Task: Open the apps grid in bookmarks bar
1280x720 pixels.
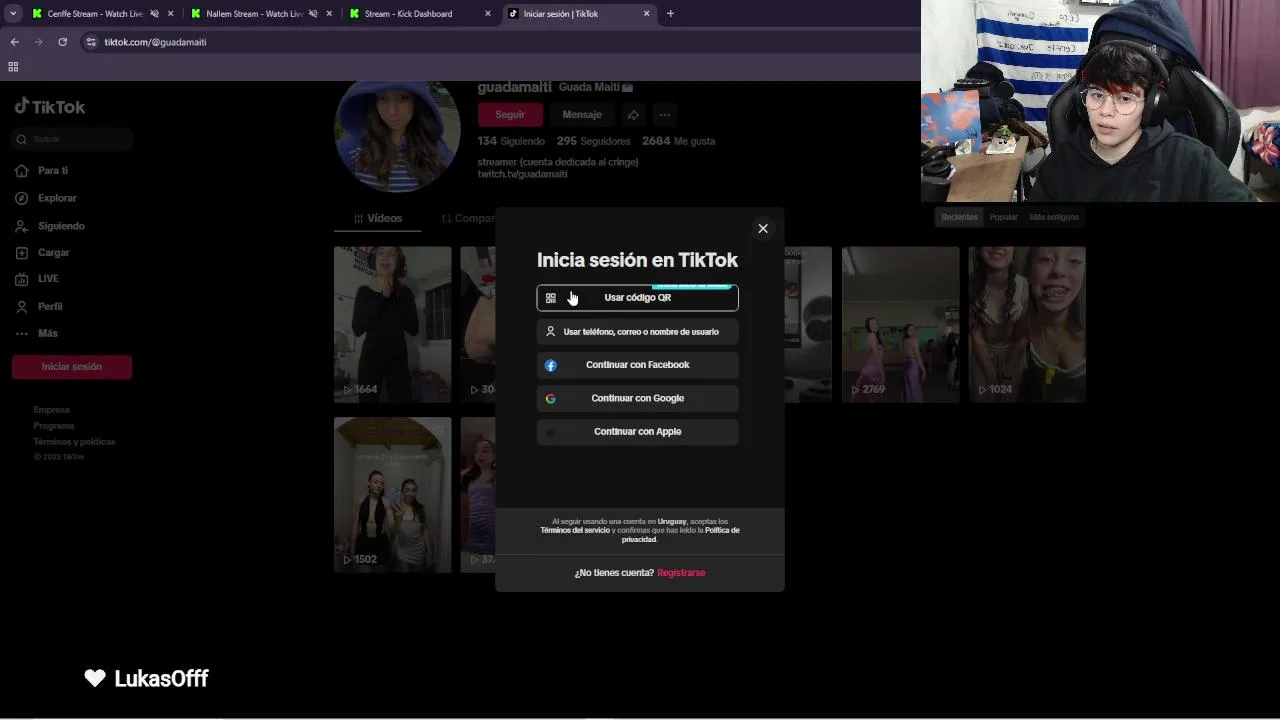Action: 13,67
